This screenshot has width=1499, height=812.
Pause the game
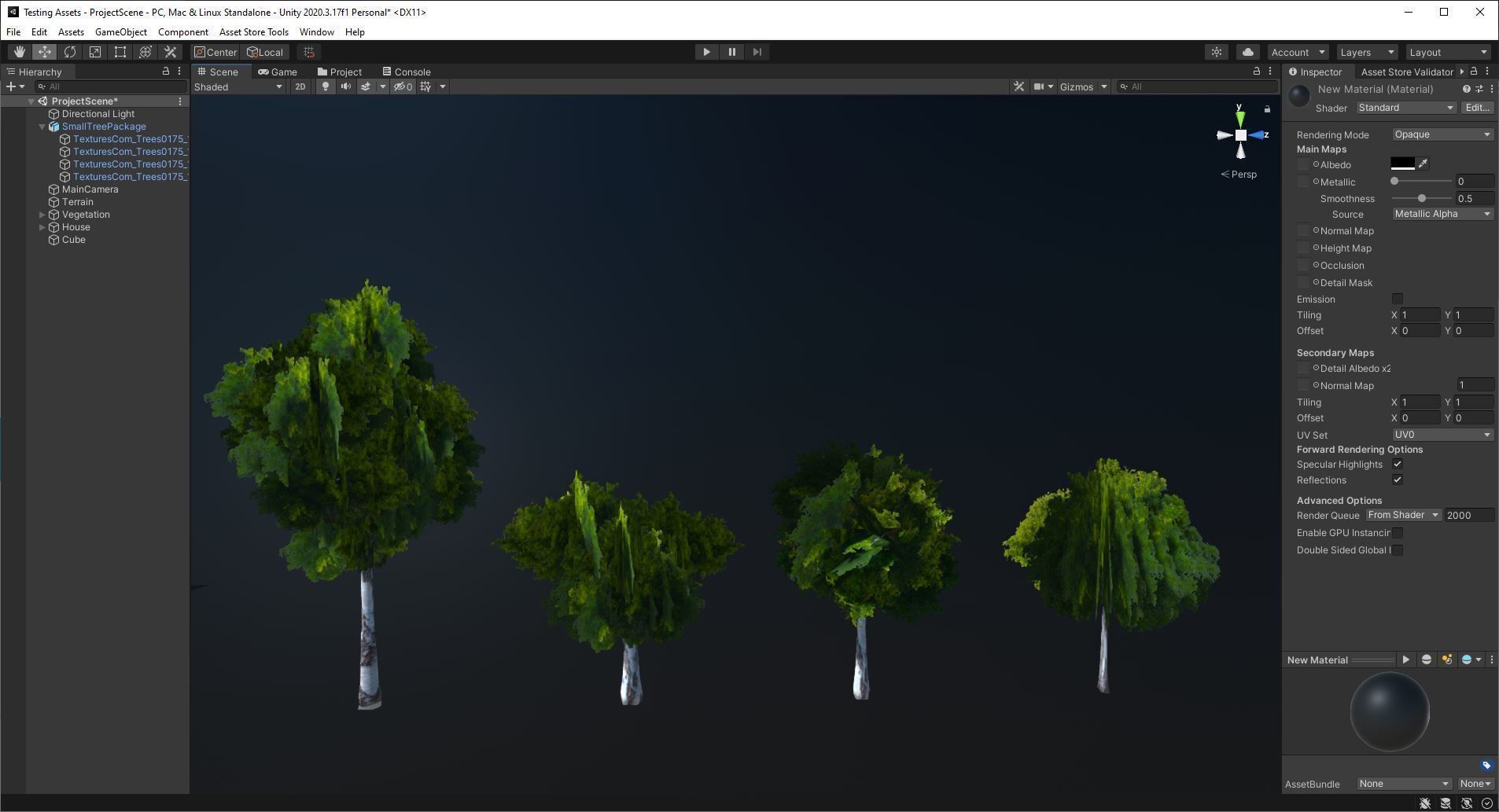tap(731, 52)
